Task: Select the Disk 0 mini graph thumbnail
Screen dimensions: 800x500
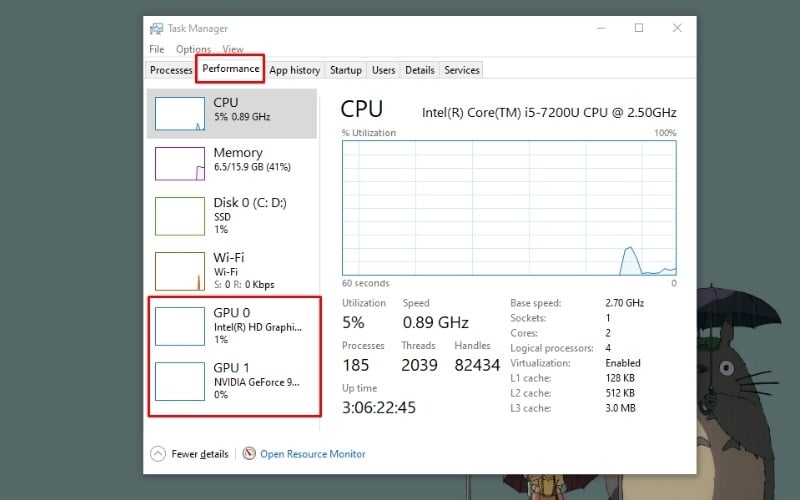Action: tap(180, 216)
